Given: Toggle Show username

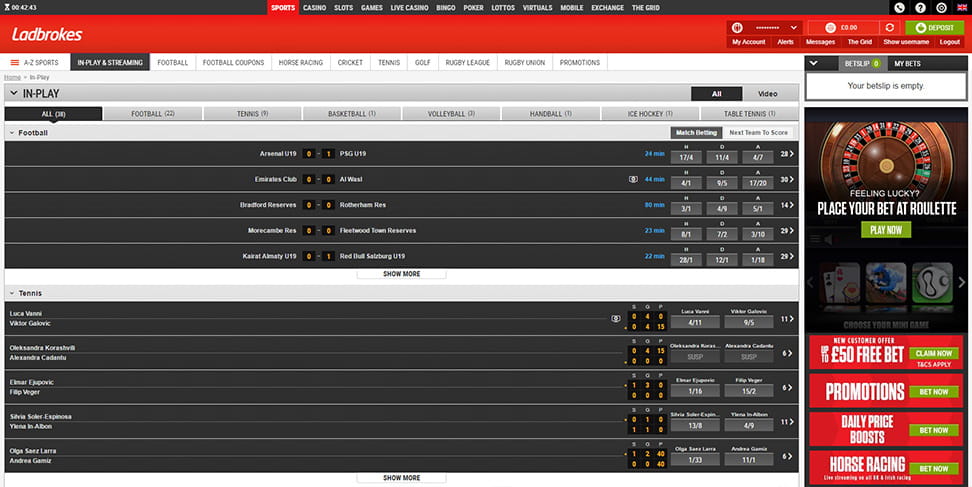Looking at the screenshot, I should [x=906, y=42].
